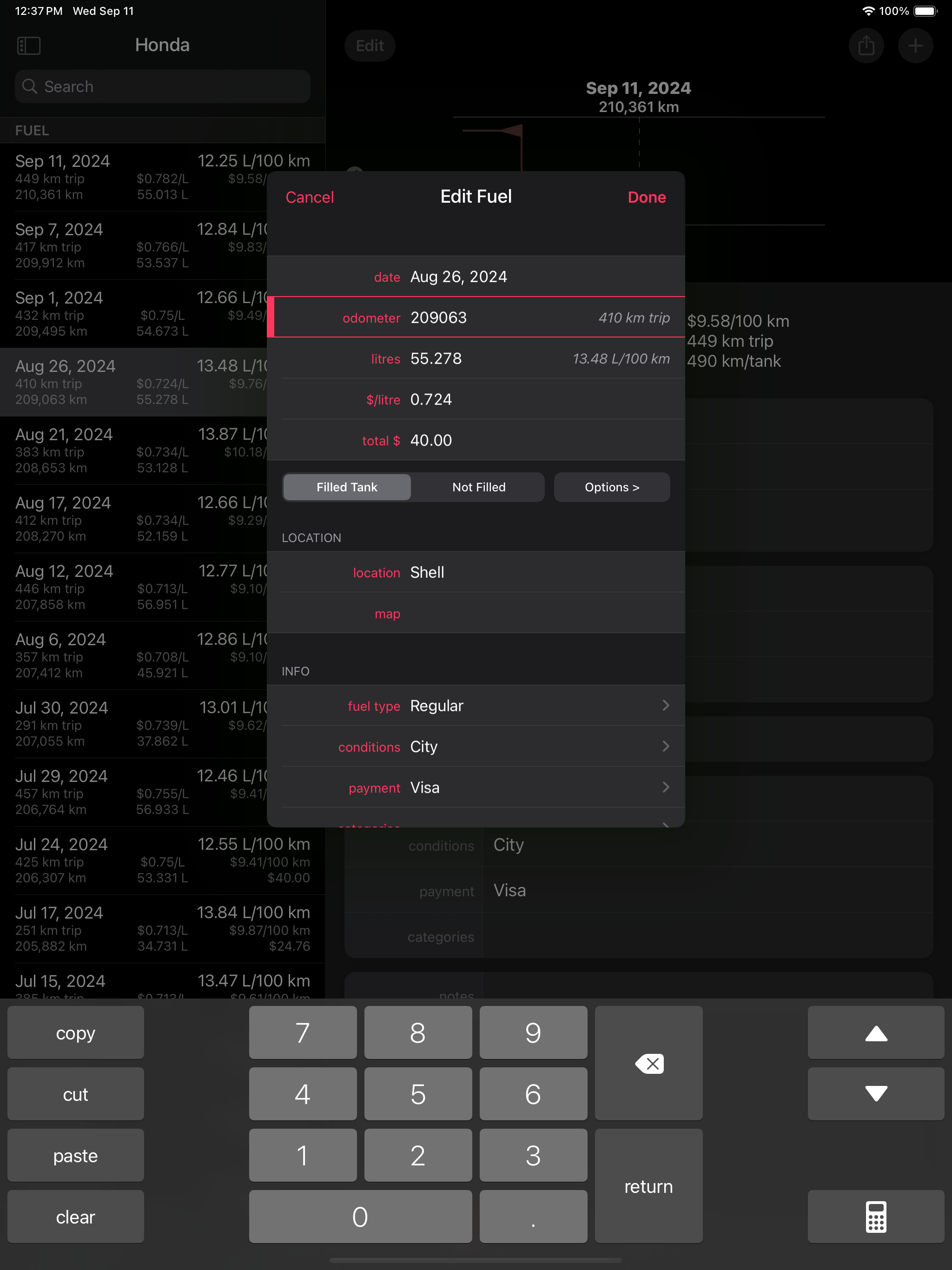Tap the dimmed Edit button
The height and width of the screenshot is (1270, 952).
point(370,46)
